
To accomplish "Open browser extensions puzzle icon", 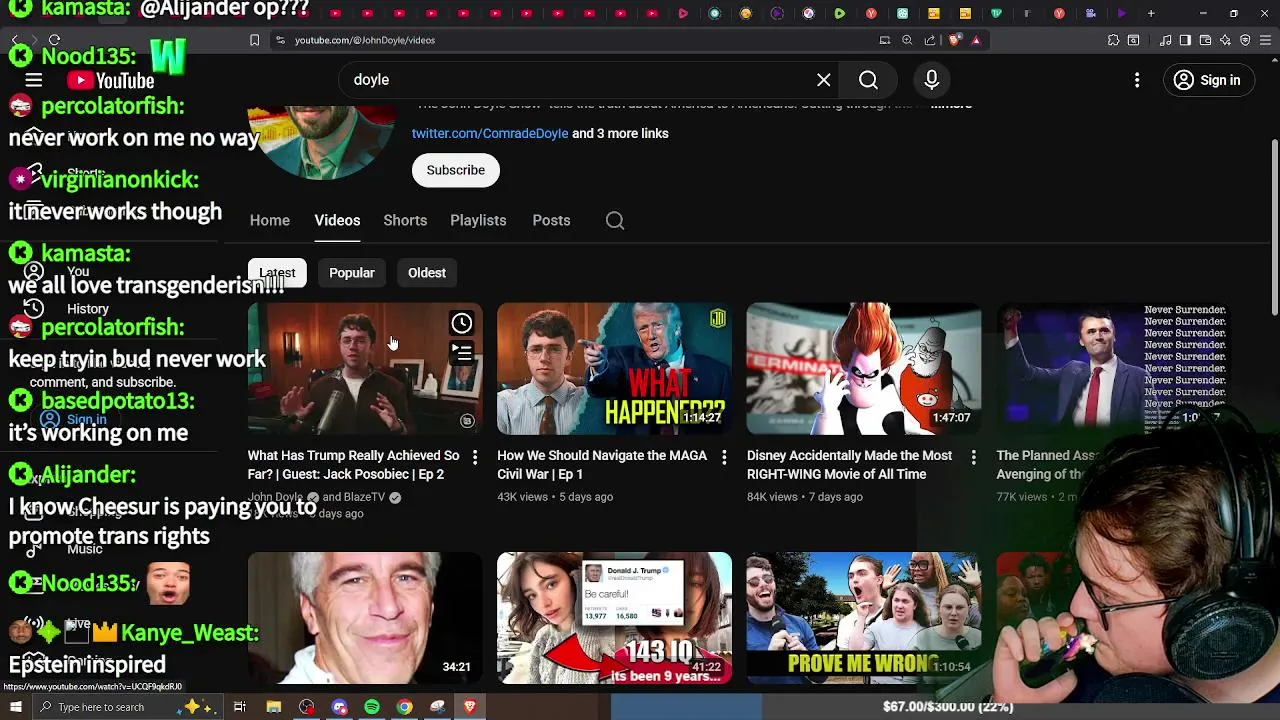I will (x=1113, y=40).
